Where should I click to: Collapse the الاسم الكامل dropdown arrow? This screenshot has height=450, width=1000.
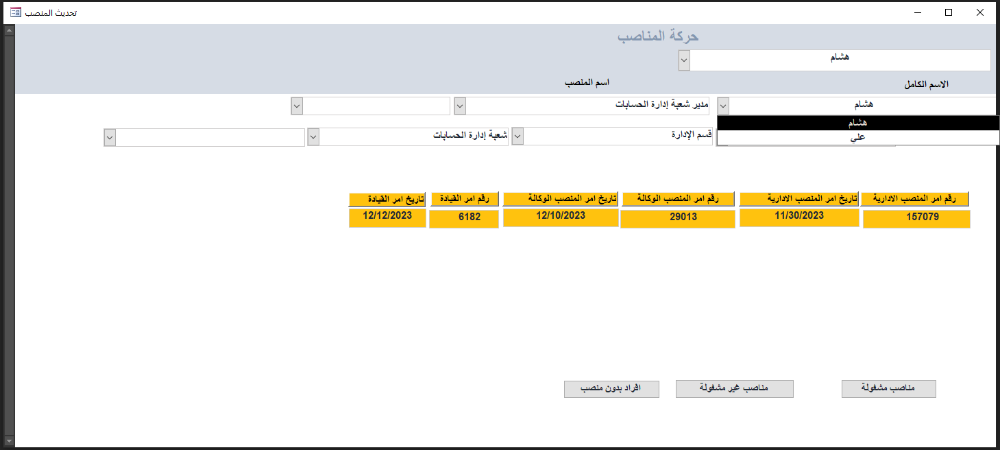coord(723,105)
